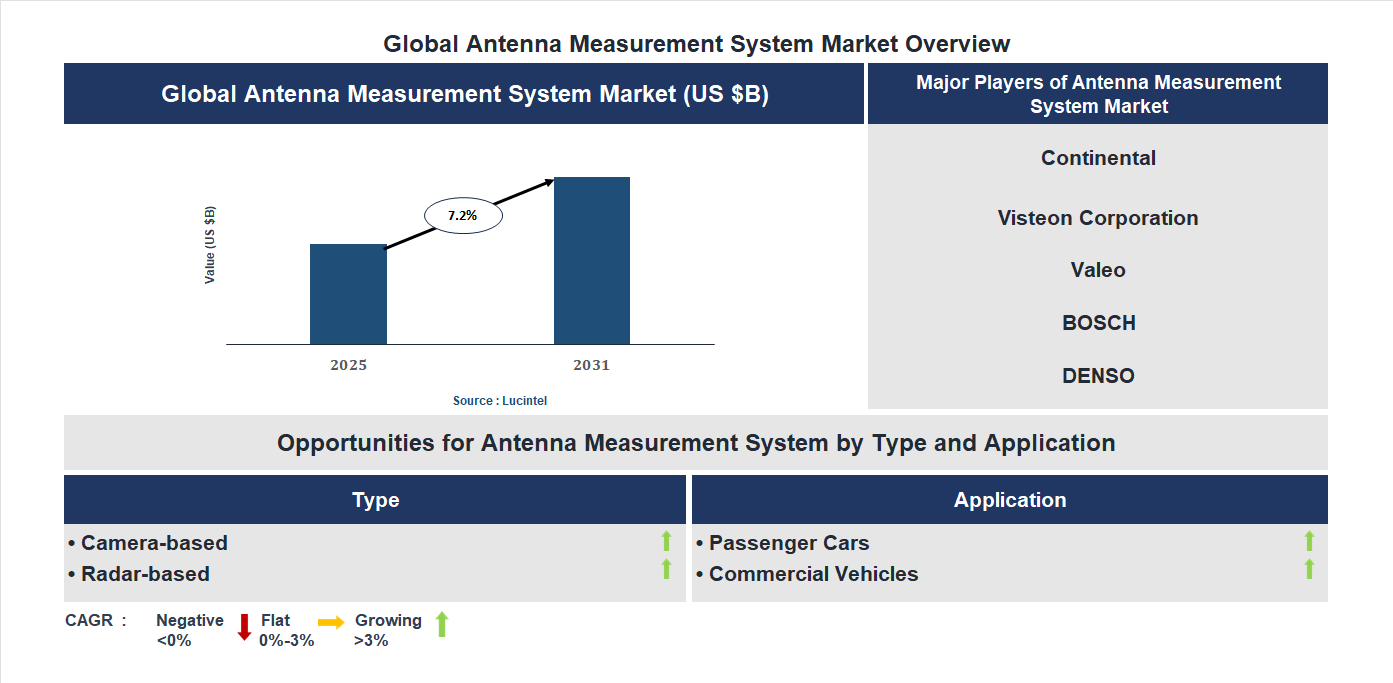Image resolution: width=1393 pixels, height=683 pixels.
Task: Click the Continental player entry
Action: click(x=1098, y=157)
